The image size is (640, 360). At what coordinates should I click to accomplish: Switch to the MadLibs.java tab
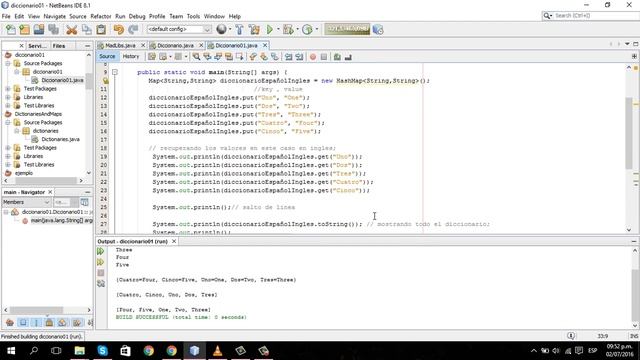coord(120,45)
